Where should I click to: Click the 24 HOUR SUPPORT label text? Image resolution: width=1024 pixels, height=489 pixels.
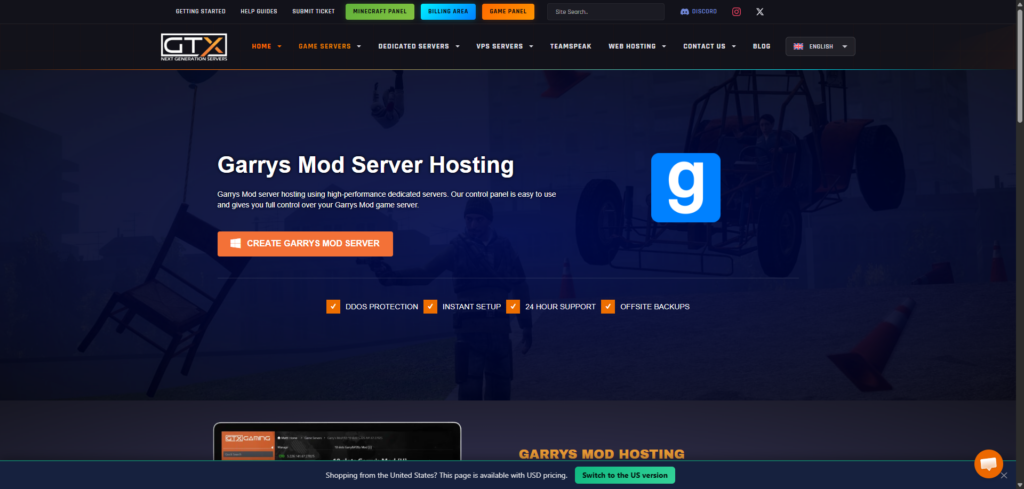(x=560, y=307)
